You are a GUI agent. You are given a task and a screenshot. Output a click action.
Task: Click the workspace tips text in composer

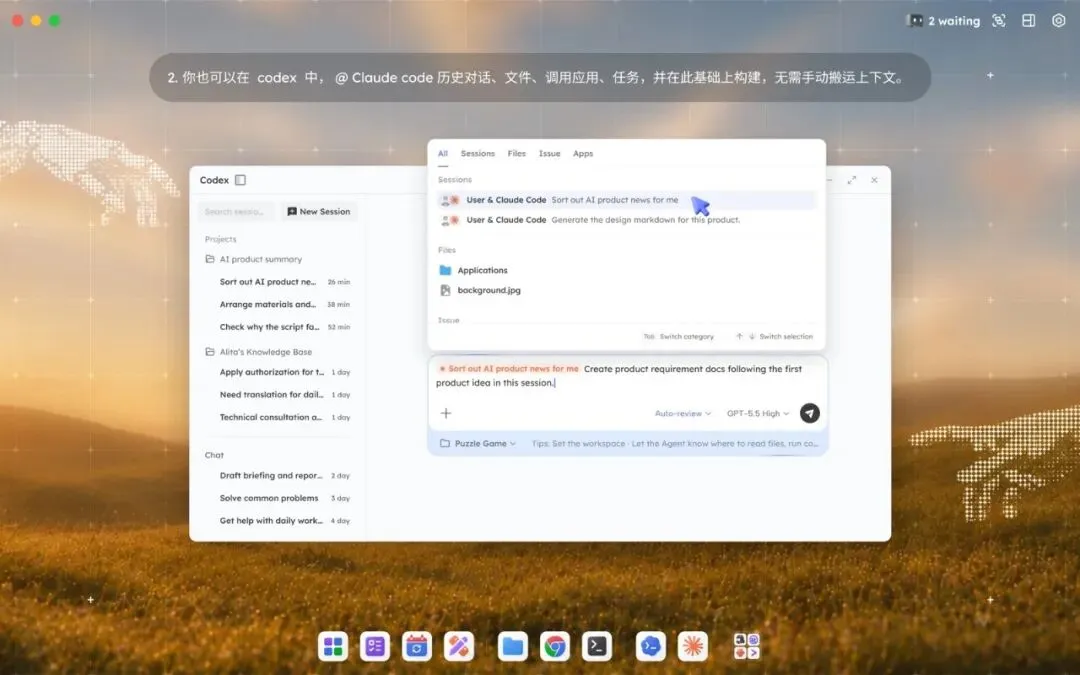point(674,444)
